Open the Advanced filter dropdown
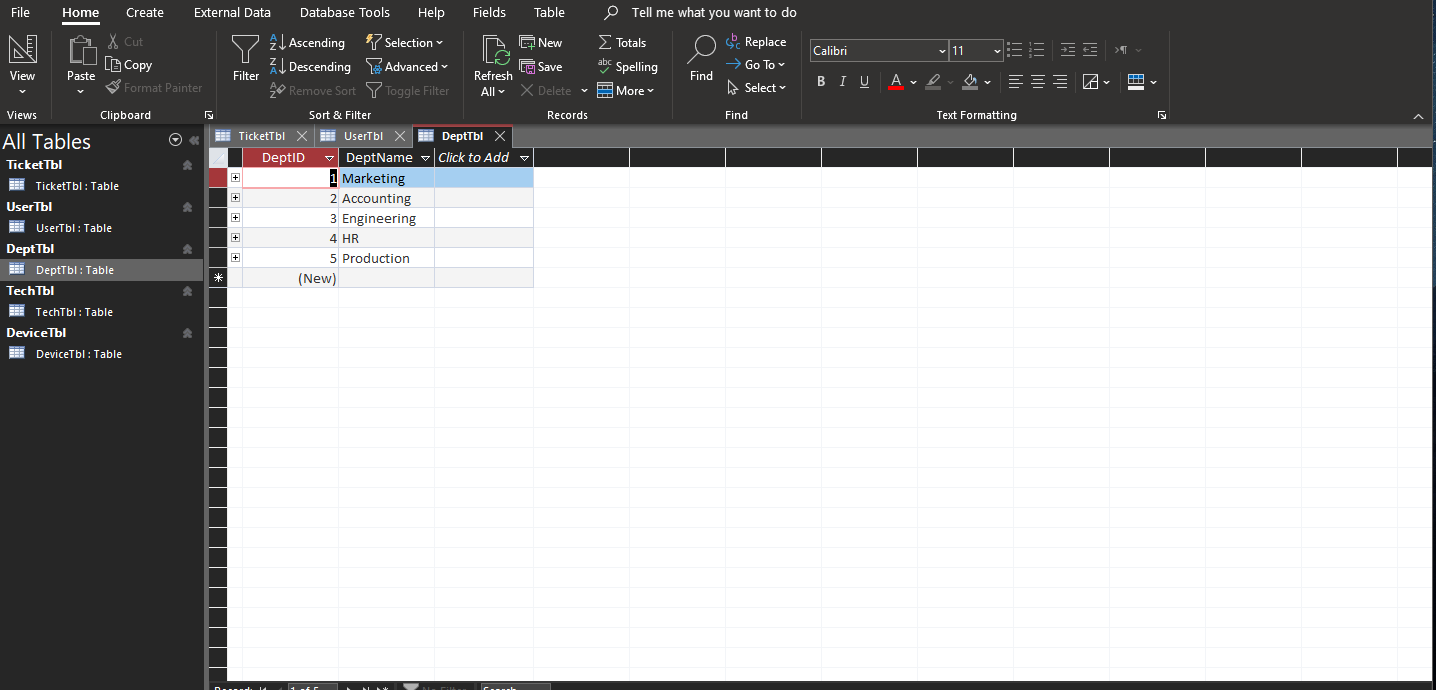 pyautogui.click(x=408, y=66)
